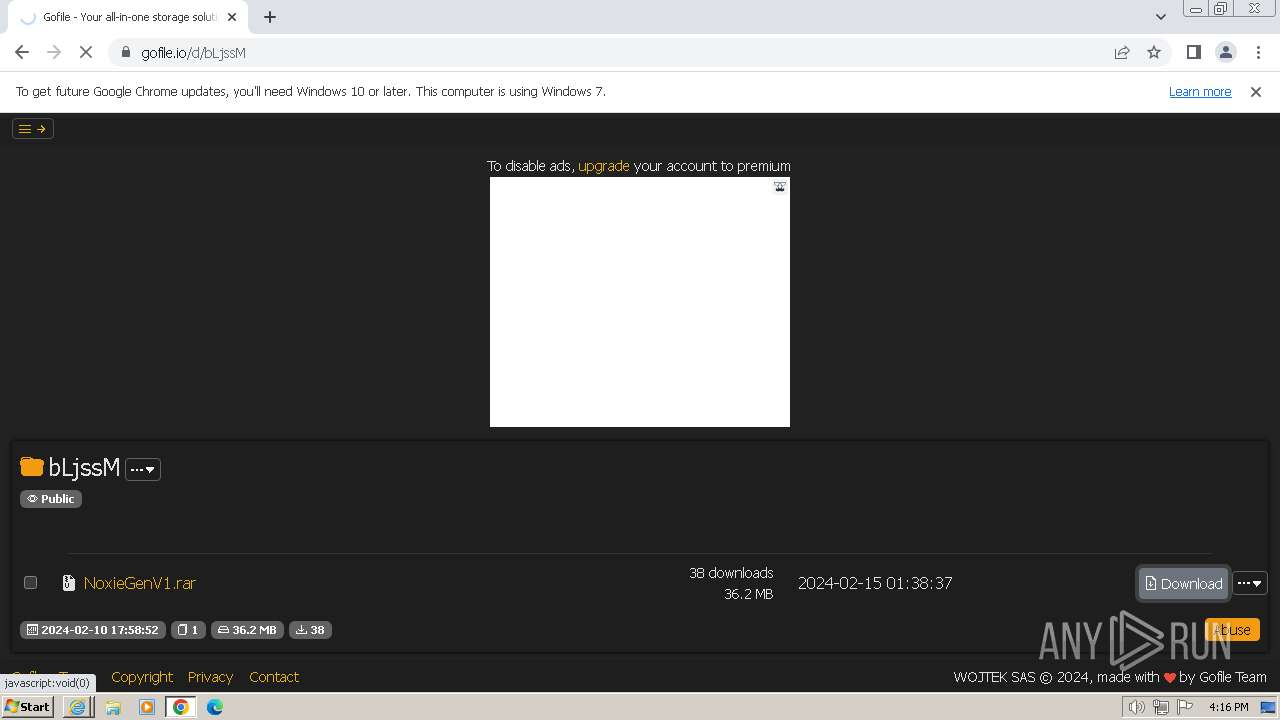Launch Microsoft Edge from taskbar
The width and height of the screenshot is (1280, 720).
point(215,707)
